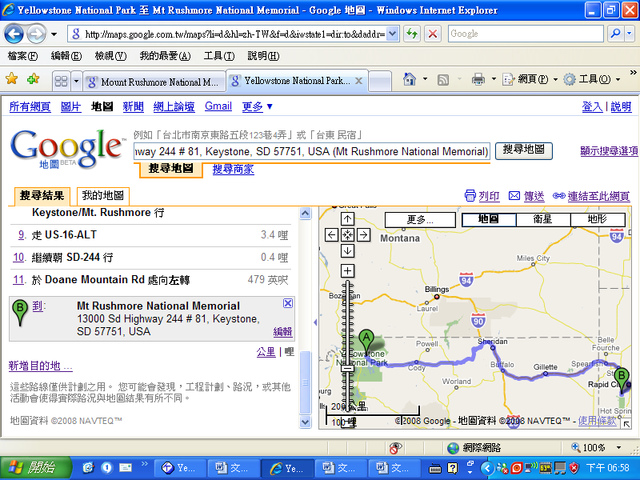This screenshot has width=640, height=480.
Task: Open the 說明(H) menu
Action: tap(263, 56)
